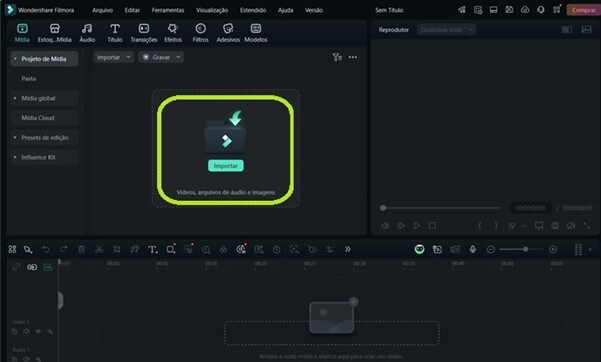Open the Título tab
601x362 pixels.
tap(115, 33)
